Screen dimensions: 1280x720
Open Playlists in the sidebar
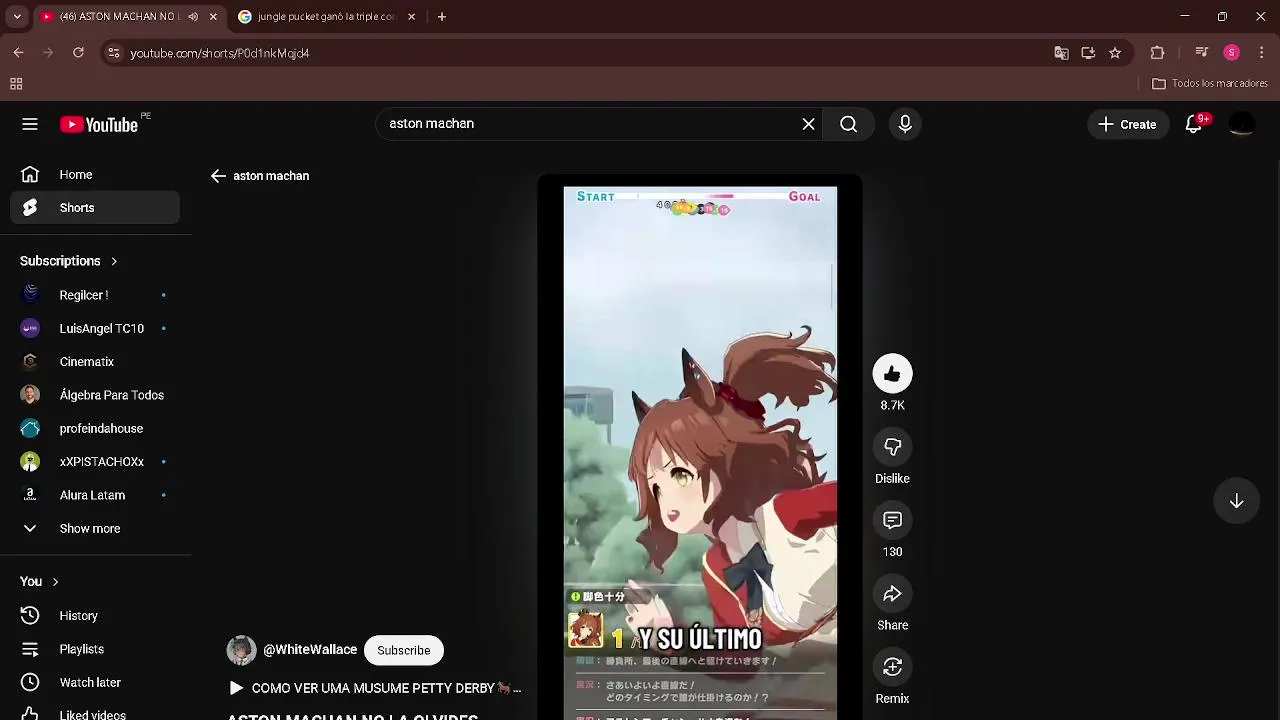click(95, 649)
